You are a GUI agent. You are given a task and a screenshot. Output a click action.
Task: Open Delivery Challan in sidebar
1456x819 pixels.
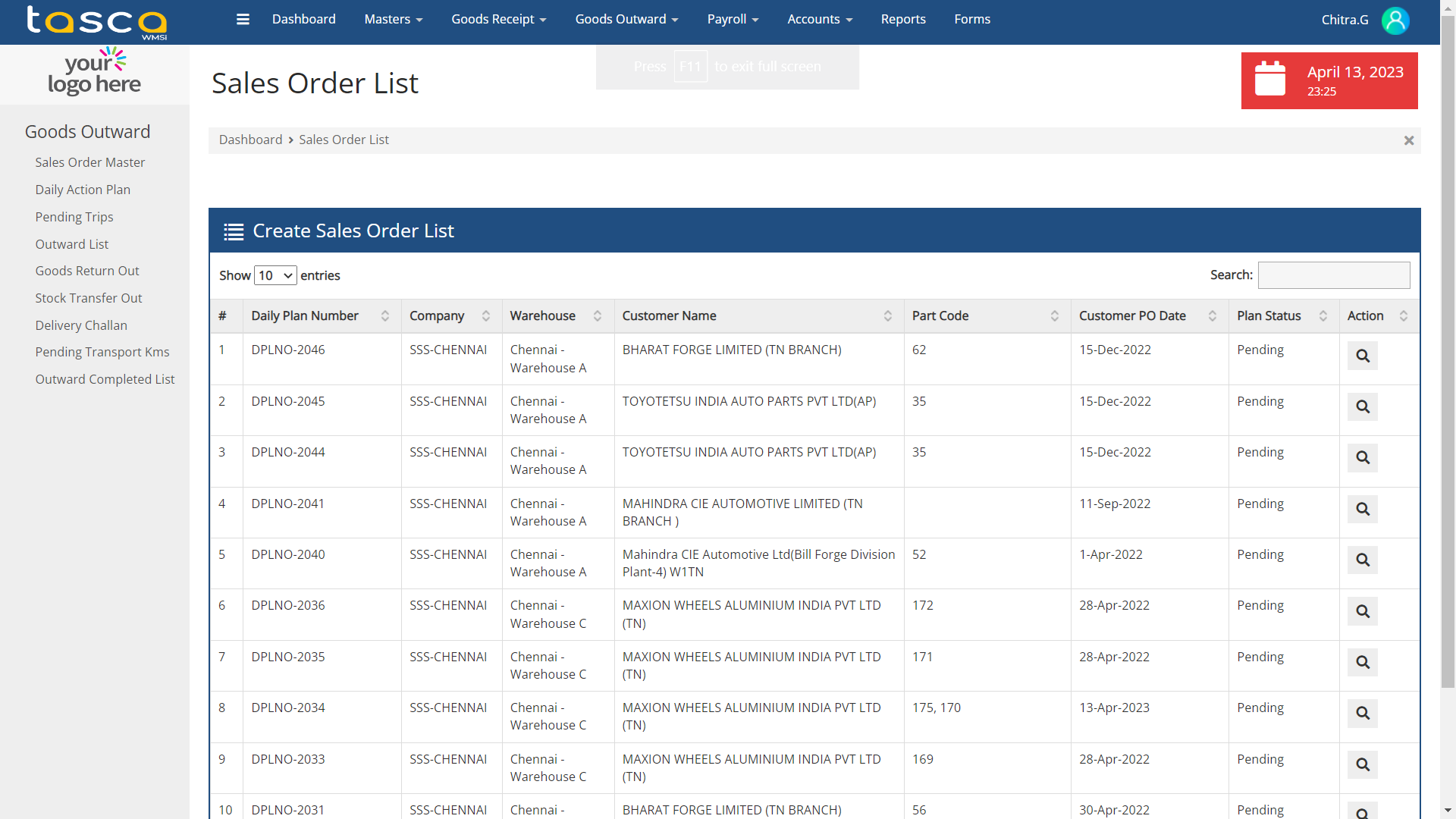point(81,325)
